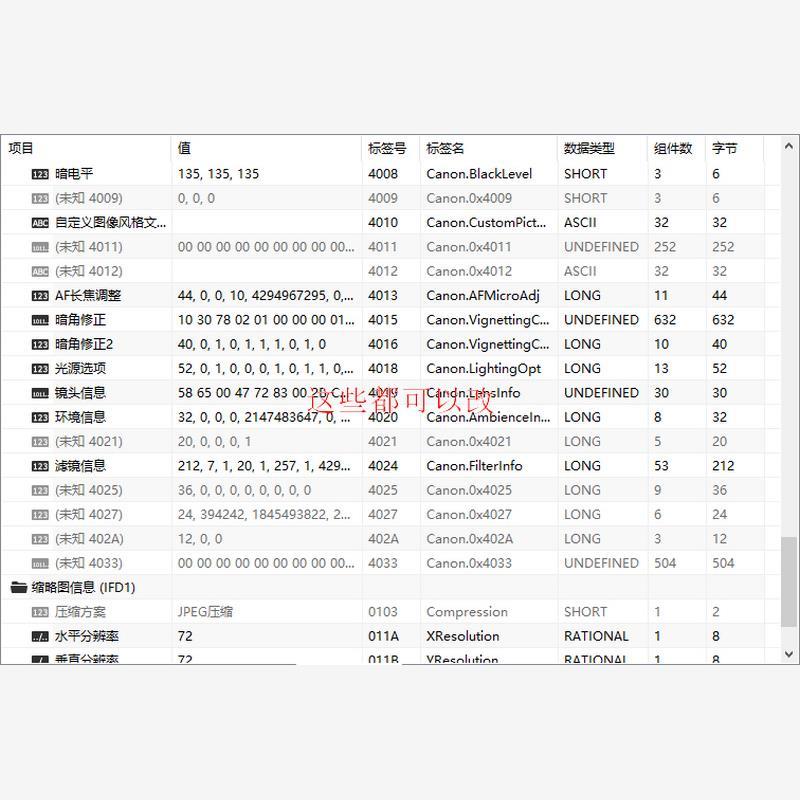Select component count 53

661,466
